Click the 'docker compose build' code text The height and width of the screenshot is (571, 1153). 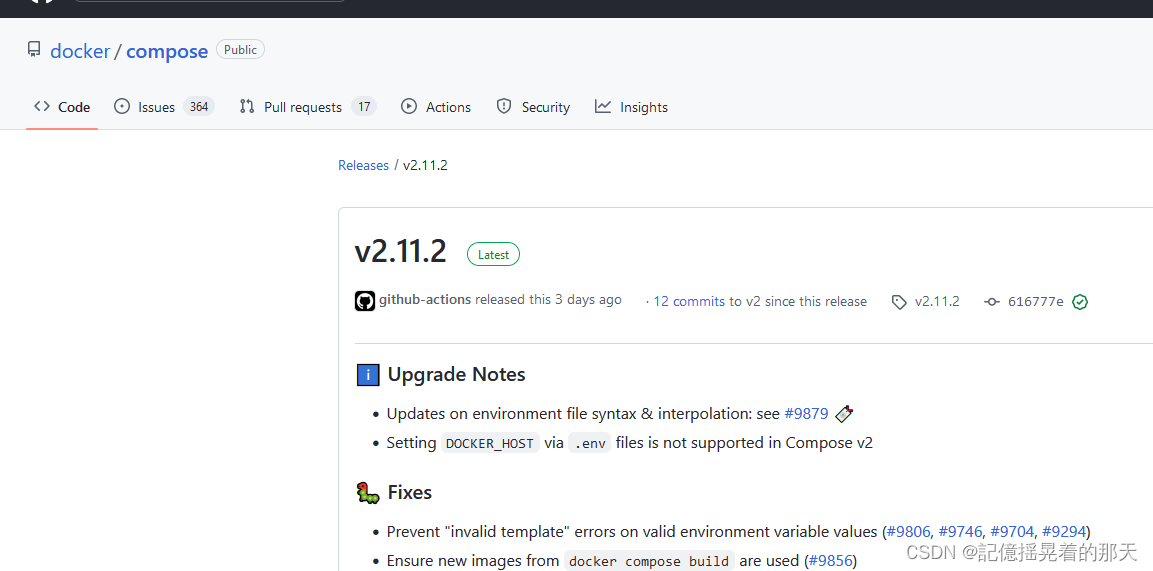649,561
